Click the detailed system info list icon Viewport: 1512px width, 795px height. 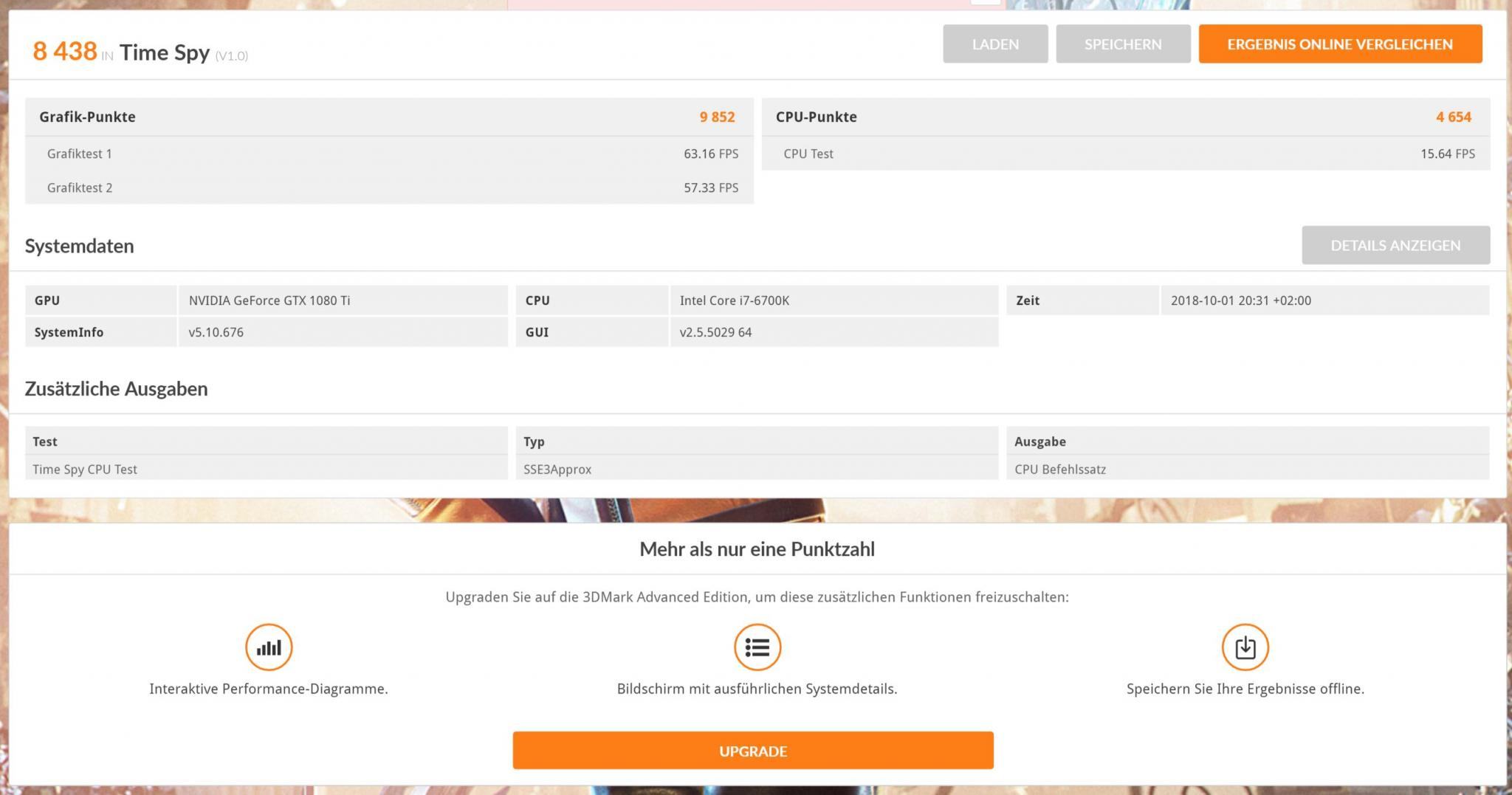(757, 647)
